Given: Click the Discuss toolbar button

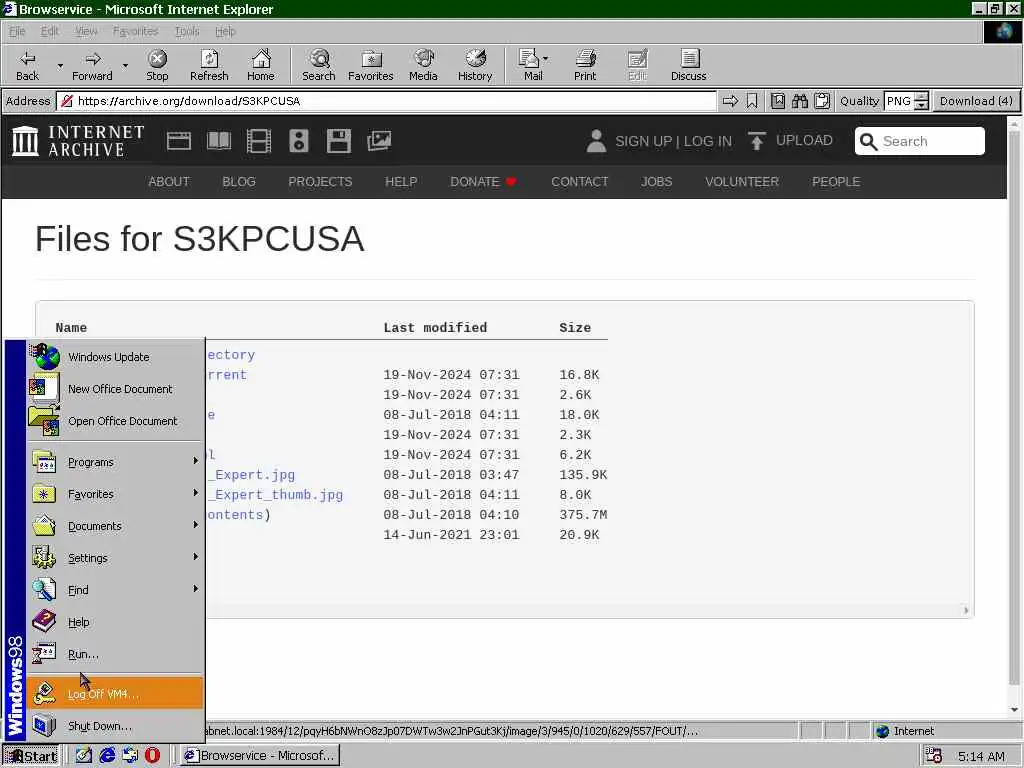Looking at the screenshot, I should tap(688, 65).
